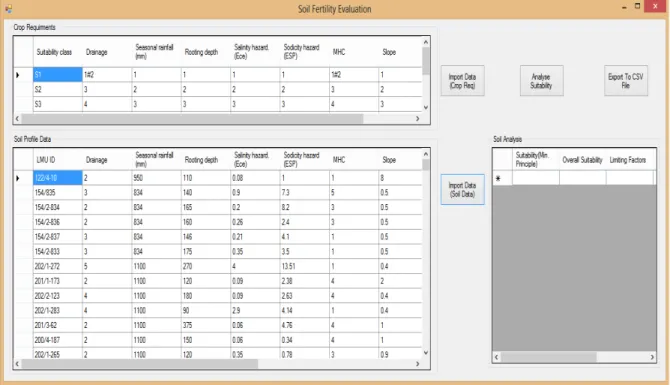
Task: Select the LMU ID cell 154/2-837
Action: click(58, 237)
